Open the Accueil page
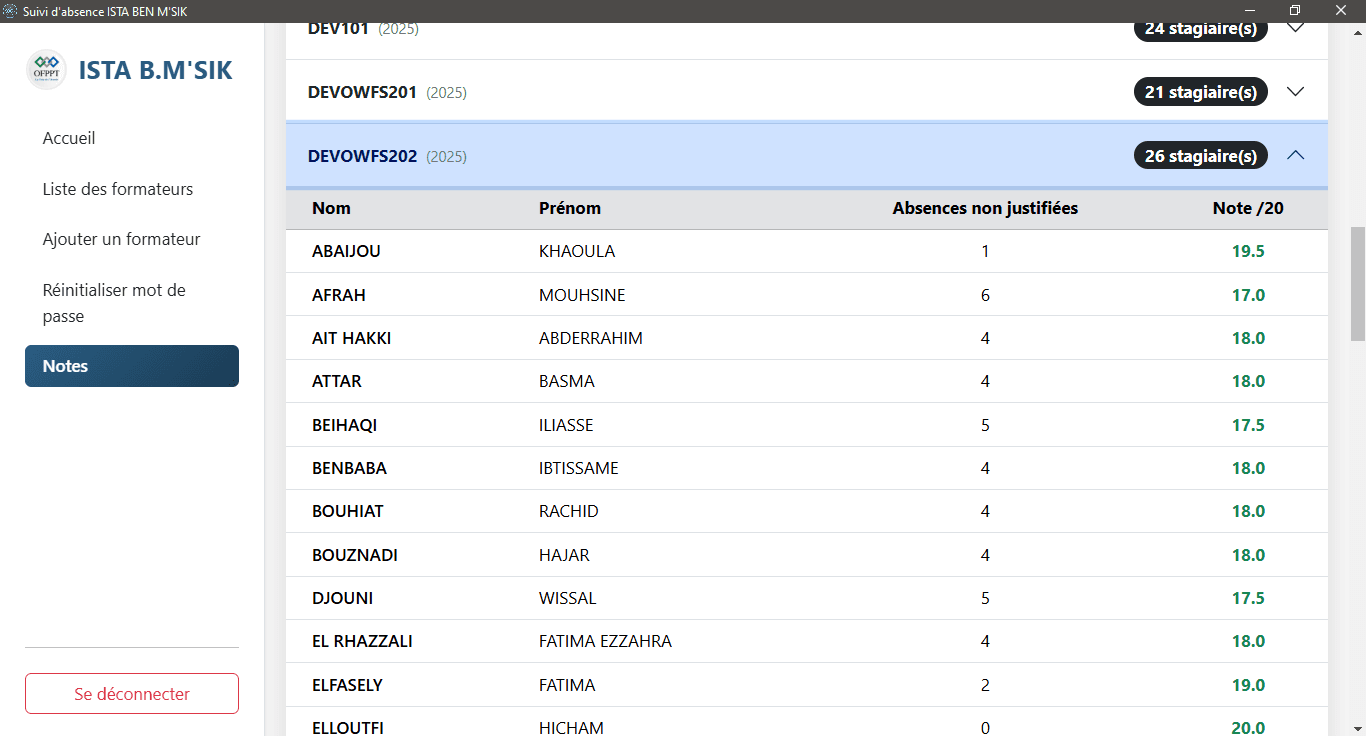 [x=69, y=138]
